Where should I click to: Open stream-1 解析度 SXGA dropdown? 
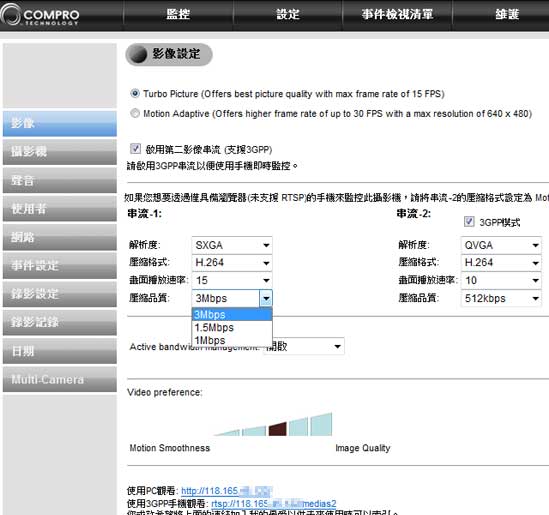pyautogui.click(x=232, y=245)
